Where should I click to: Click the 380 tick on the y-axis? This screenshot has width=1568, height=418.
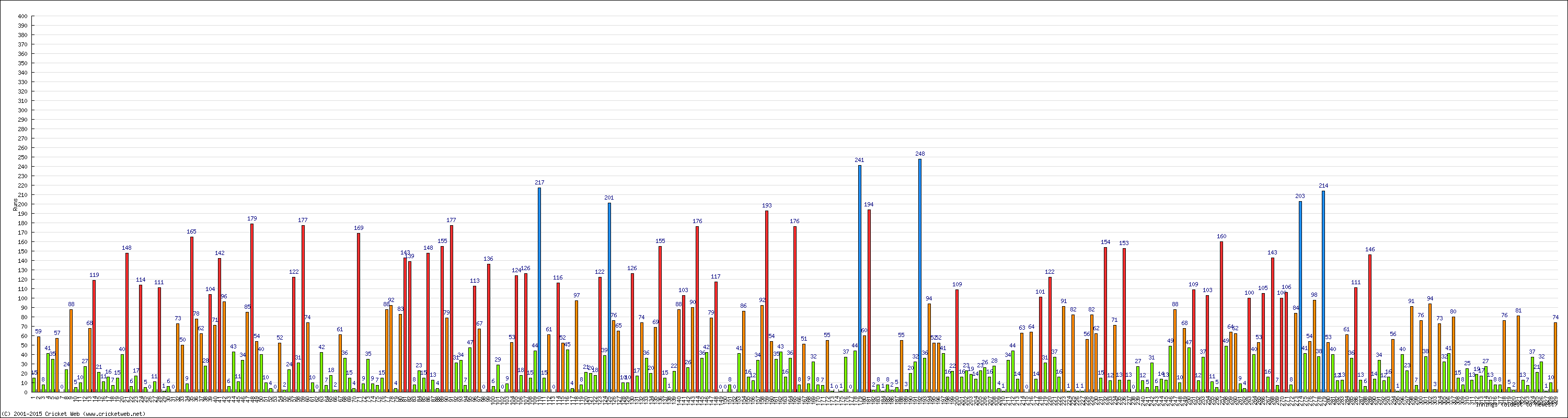point(22,36)
